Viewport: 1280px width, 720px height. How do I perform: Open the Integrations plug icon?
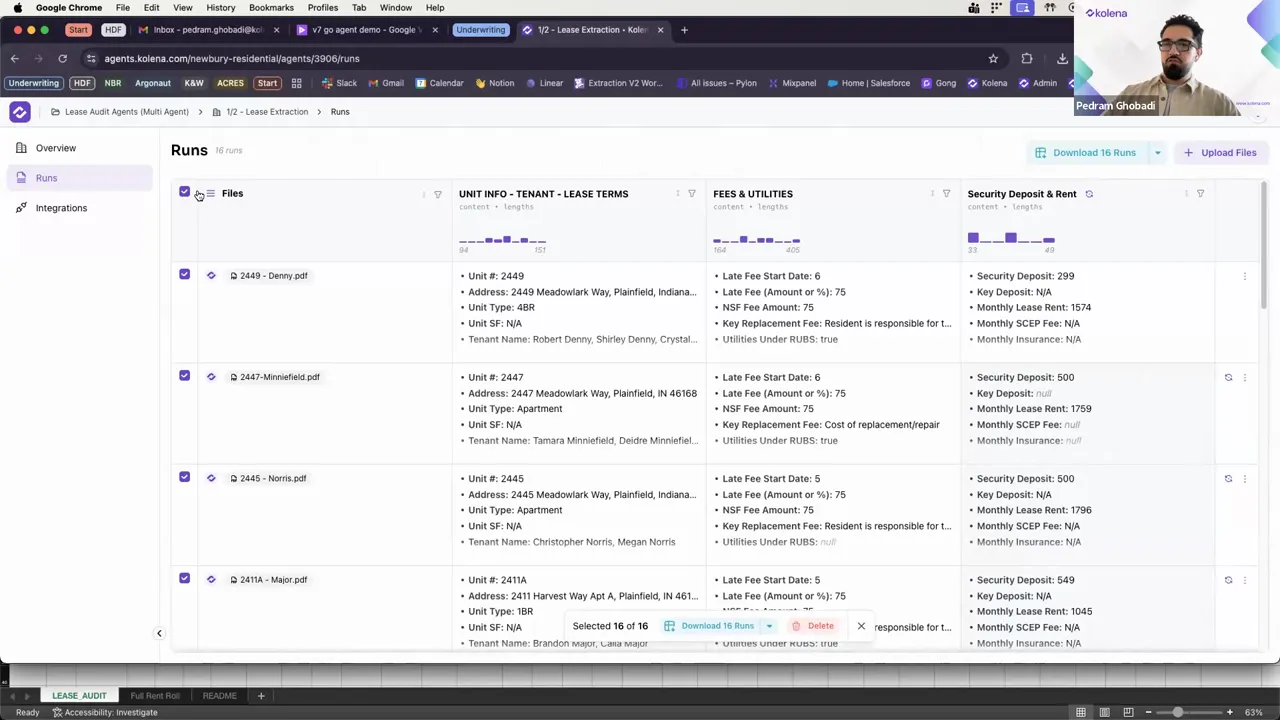[x=22, y=207]
